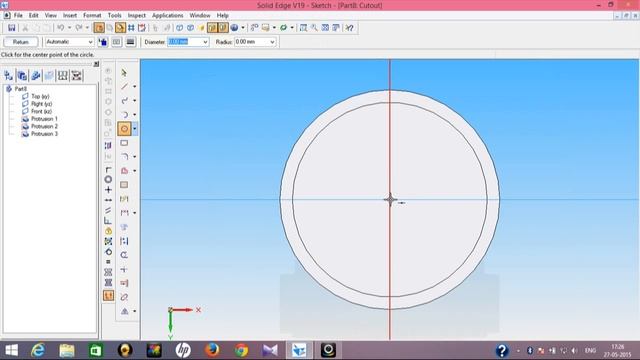Select the Parallel relationship tool
The width and height of the screenshot is (640, 360).
tap(108, 210)
